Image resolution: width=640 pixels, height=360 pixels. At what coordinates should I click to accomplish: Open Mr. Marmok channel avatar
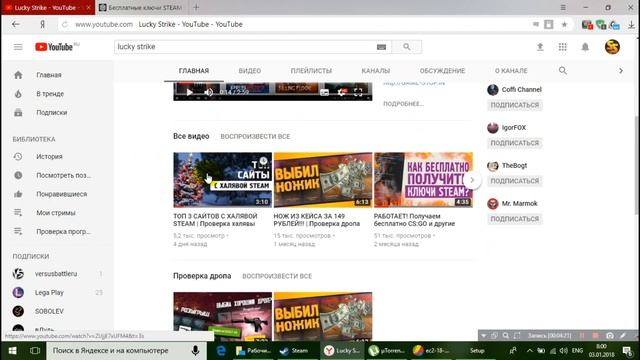point(493,204)
